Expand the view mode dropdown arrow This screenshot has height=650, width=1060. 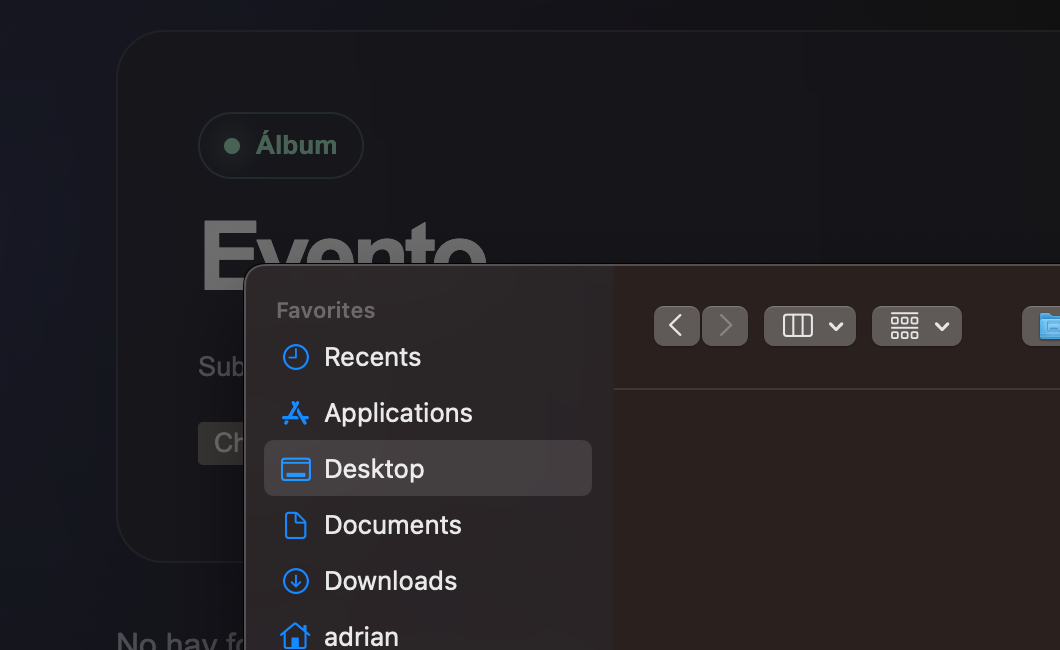[836, 326]
